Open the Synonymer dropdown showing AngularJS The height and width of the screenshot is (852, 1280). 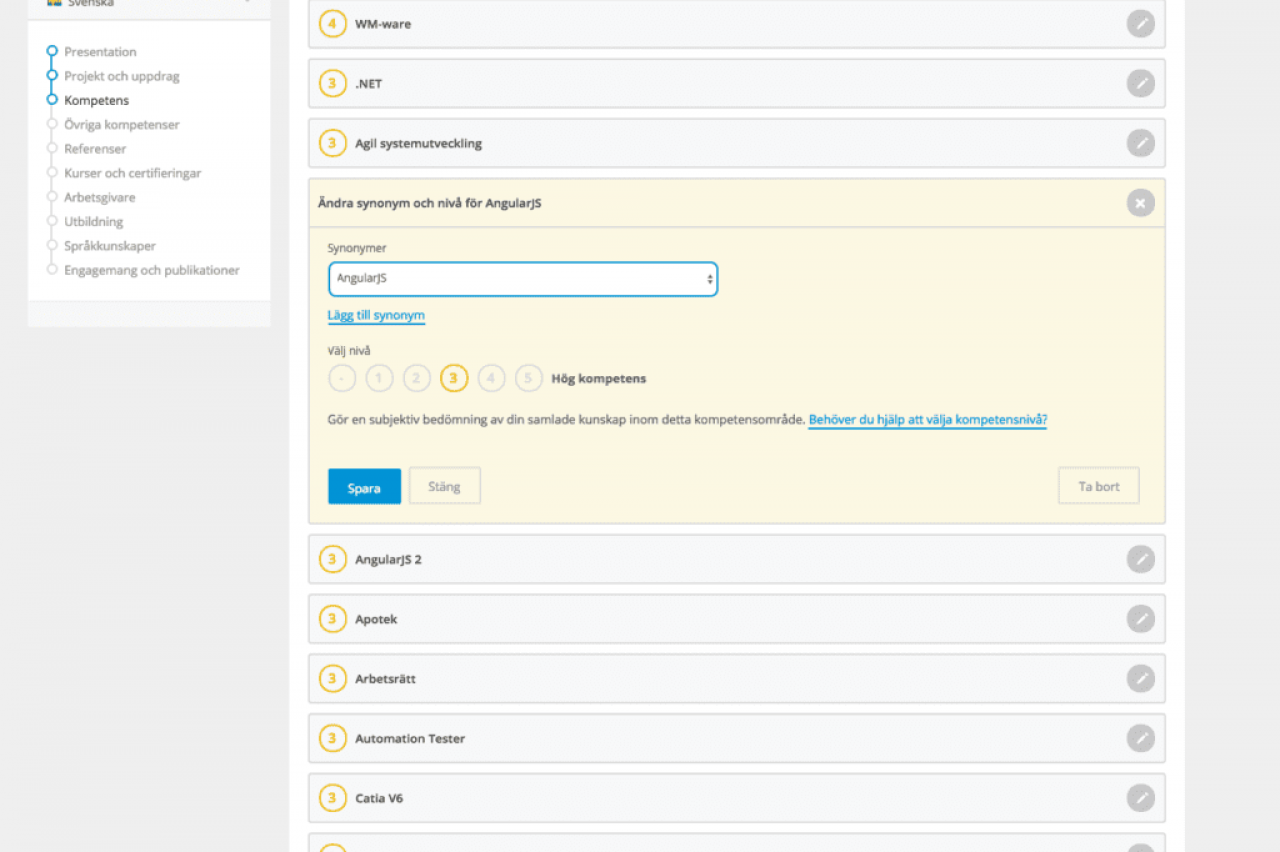pos(522,279)
